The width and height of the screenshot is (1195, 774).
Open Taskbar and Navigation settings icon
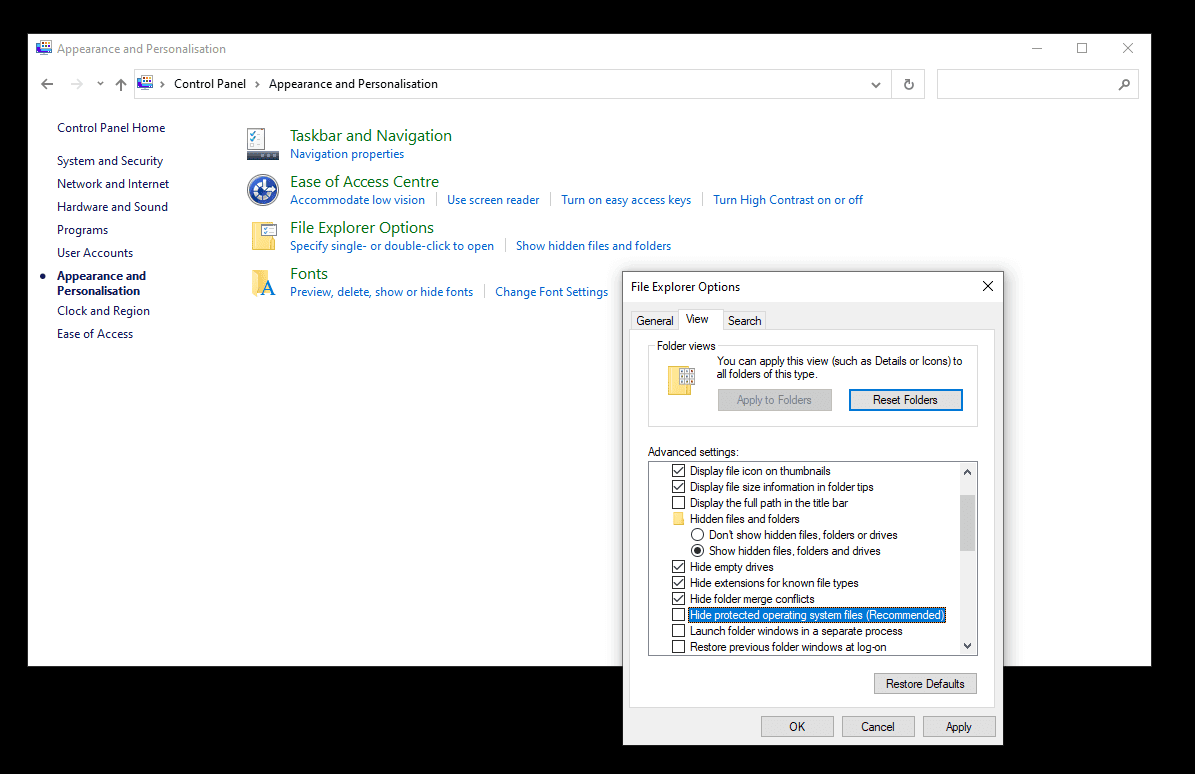coord(262,142)
